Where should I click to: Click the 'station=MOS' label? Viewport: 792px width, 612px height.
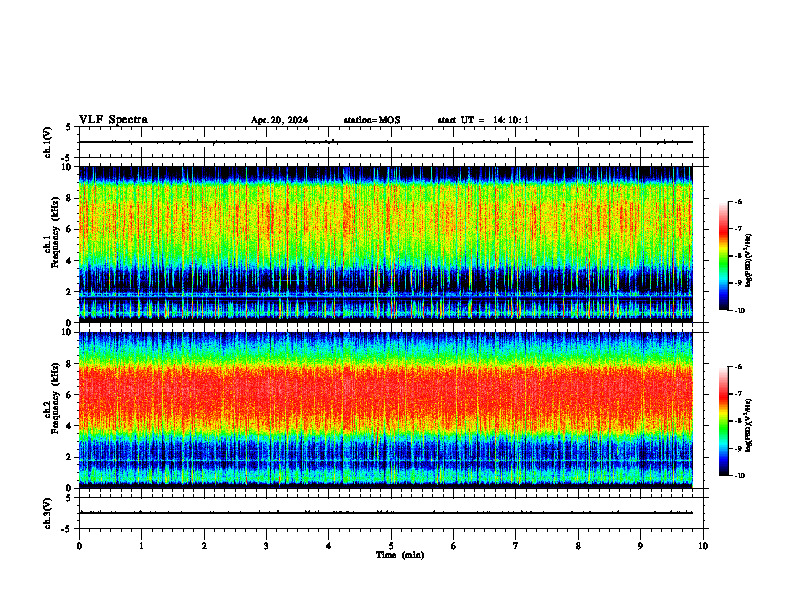pyautogui.click(x=372, y=120)
